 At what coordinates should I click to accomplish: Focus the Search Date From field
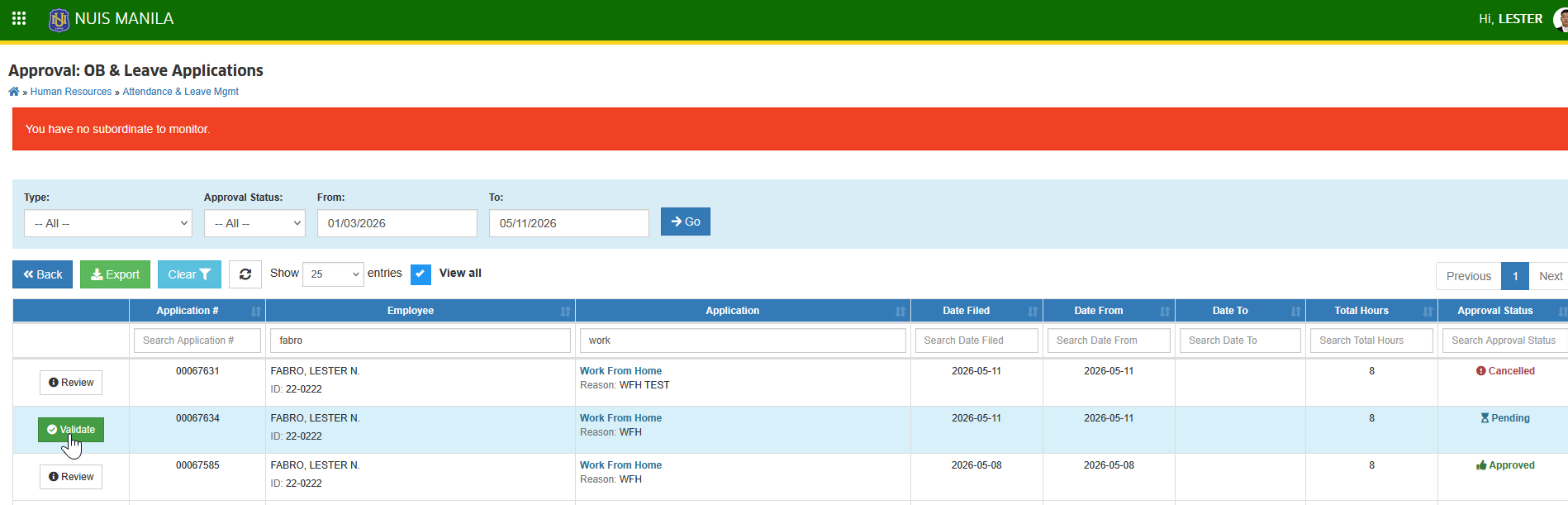[1109, 341]
